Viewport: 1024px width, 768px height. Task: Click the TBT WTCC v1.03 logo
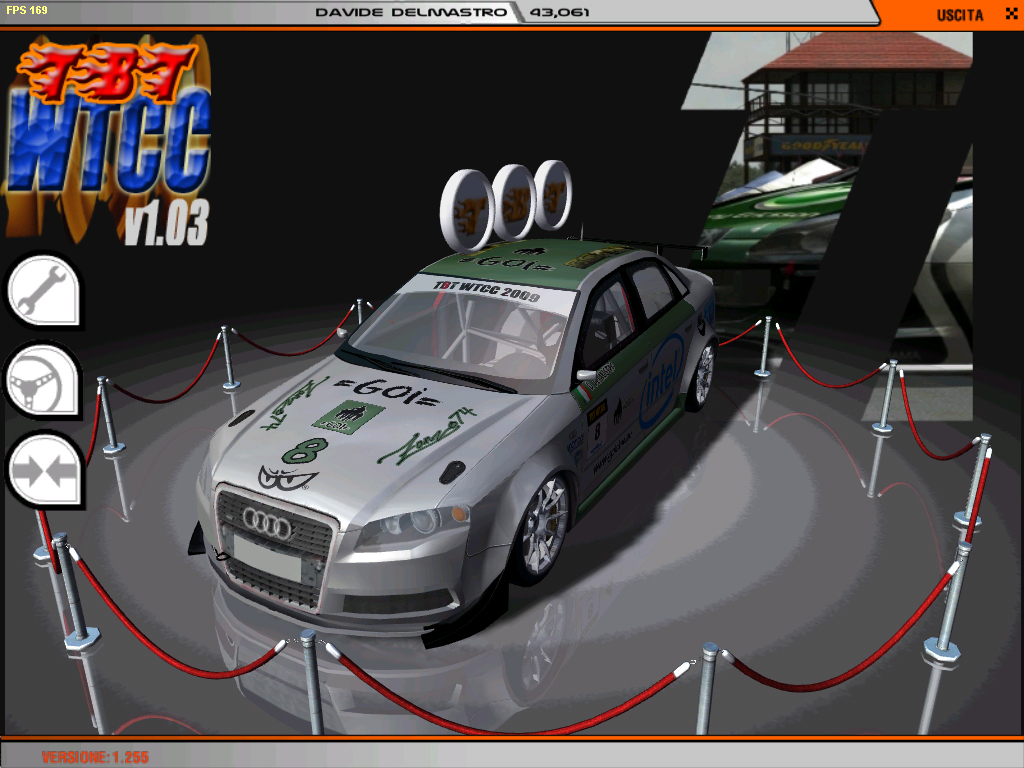(112, 140)
